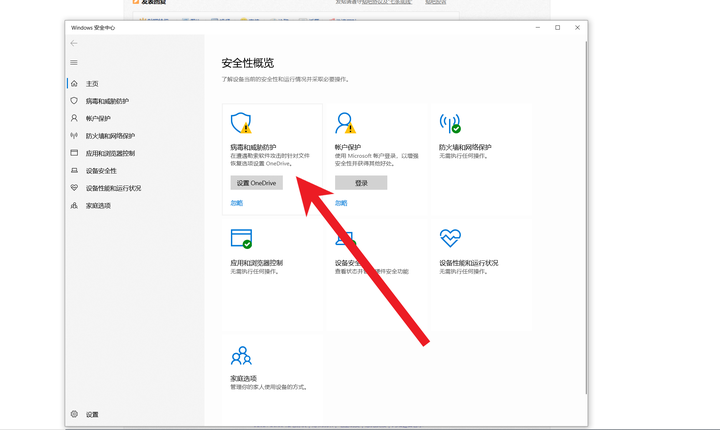Screen dimensions: 720x430
Task: Go to 家庭选项 in the sidebar
Action: click(98, 206)
